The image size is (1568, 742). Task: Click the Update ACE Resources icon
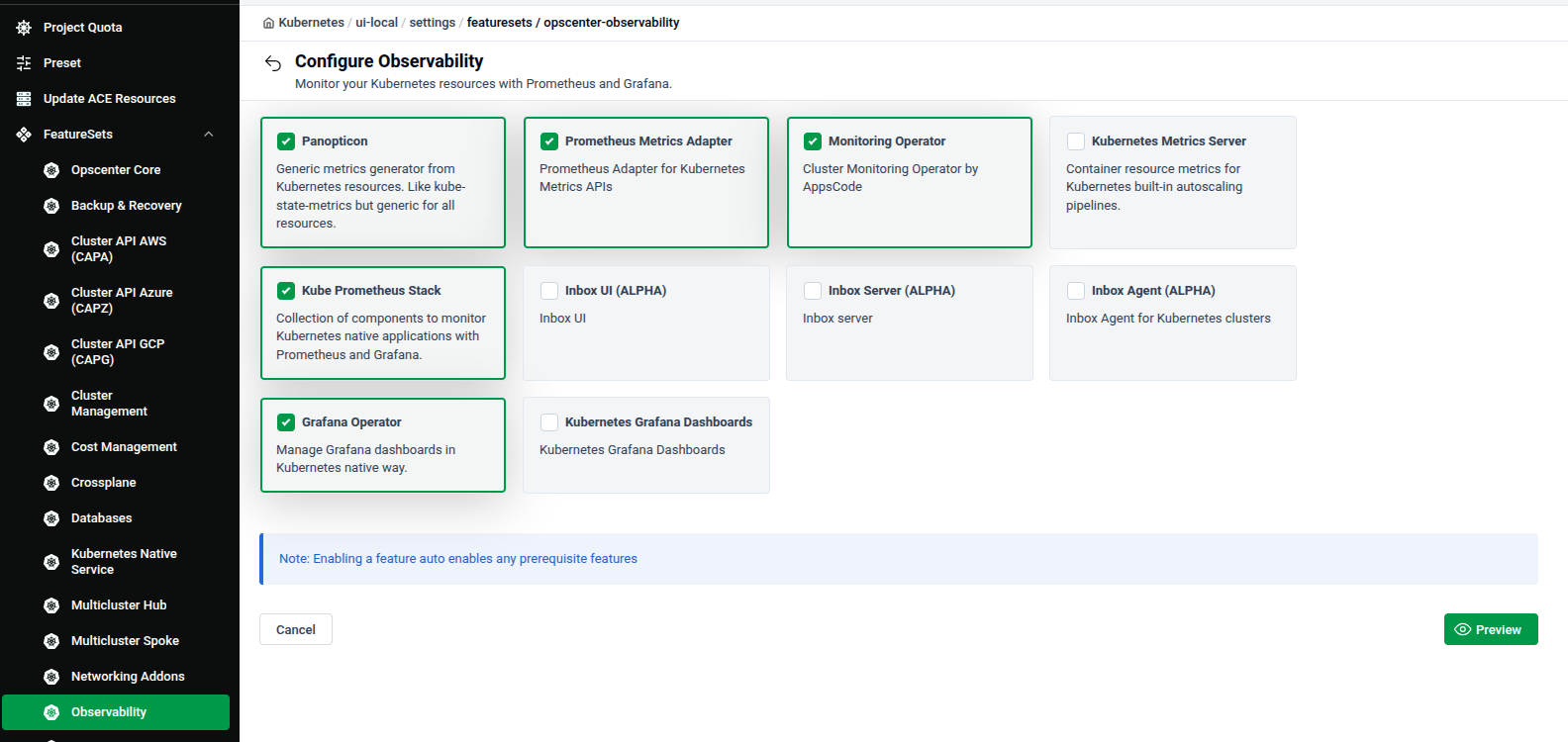tap(24, 99)
